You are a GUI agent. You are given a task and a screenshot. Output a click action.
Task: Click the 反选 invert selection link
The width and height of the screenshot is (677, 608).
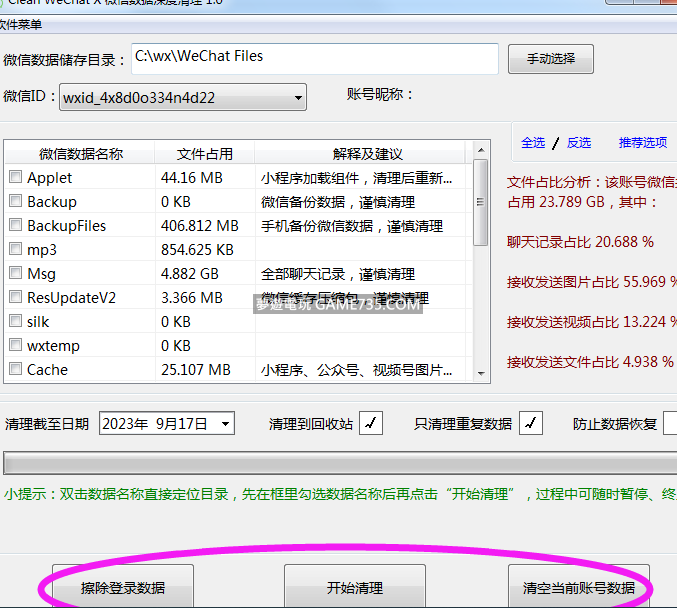click(x=579, y=143)
